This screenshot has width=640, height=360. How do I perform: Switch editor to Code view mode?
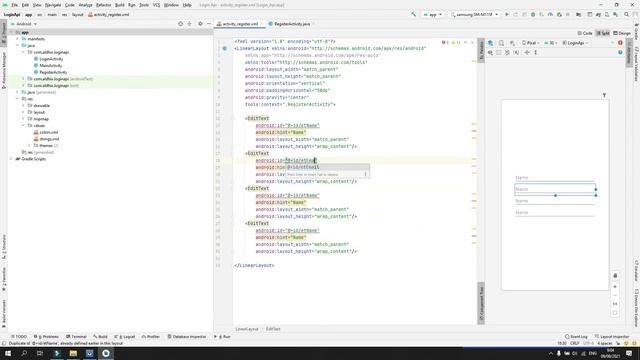coord(585,33)
